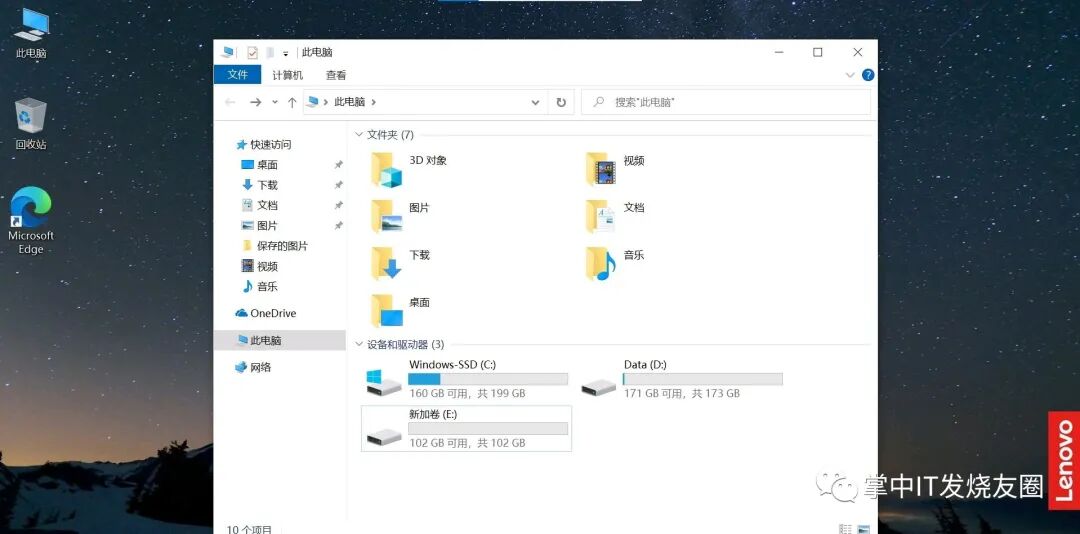Click the 下载 pin icon in quick access
The image size is (1080, 534).
click(x=338, y=185)
